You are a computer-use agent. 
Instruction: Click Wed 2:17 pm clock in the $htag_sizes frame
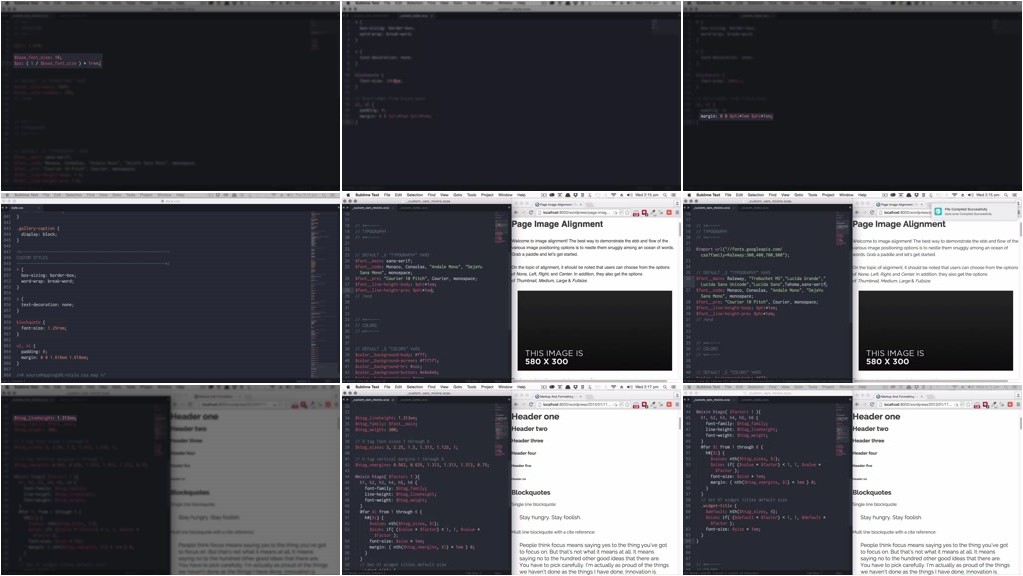(647, 387)
